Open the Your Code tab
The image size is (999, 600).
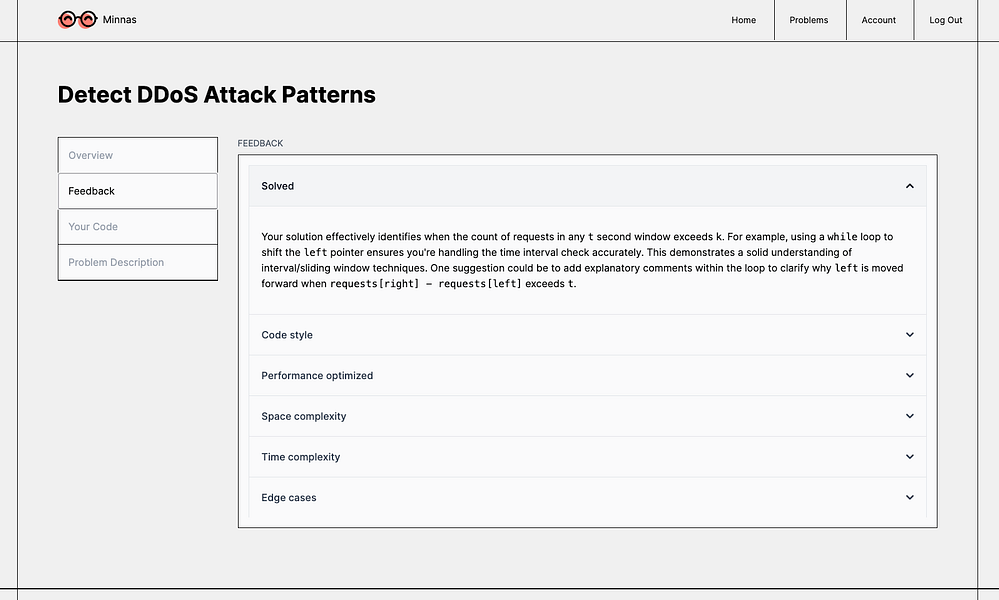coord(138,227)
